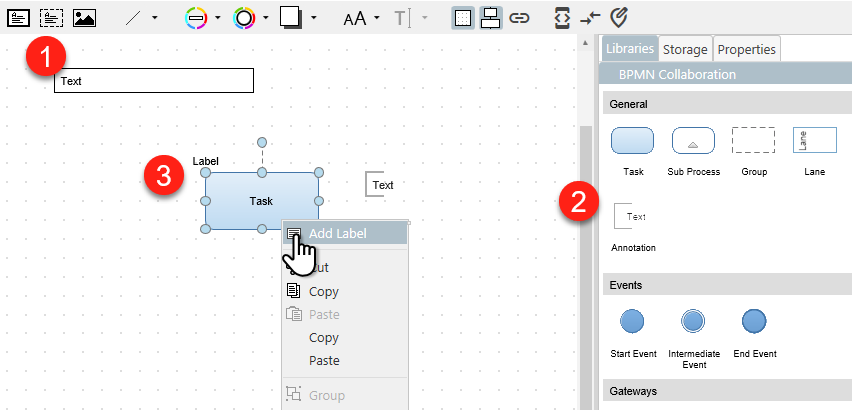The width and height of the screenshot is (852, 410).
Task: Select the End Event shape
Action: coord(753,321)
